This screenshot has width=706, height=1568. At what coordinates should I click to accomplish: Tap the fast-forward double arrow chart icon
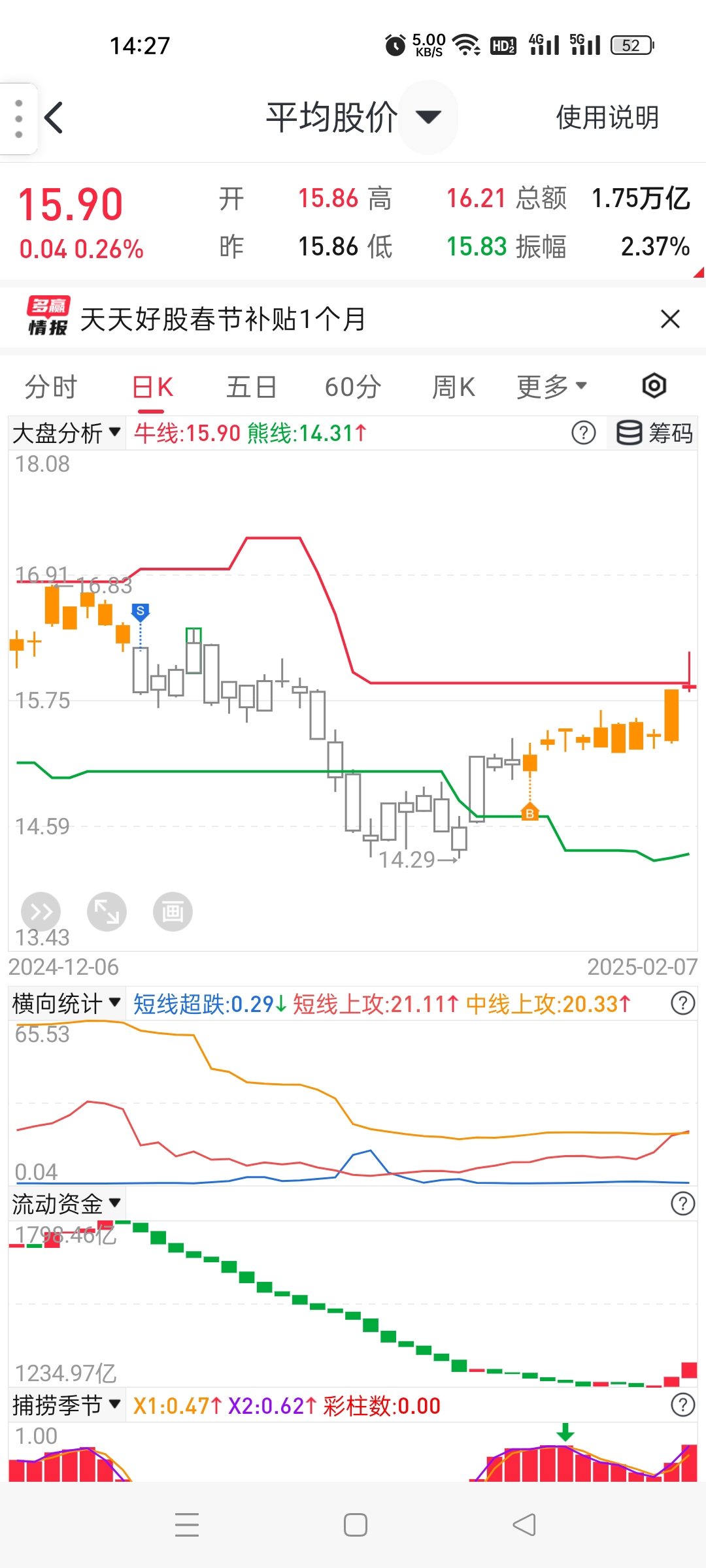tap(41, 911)
